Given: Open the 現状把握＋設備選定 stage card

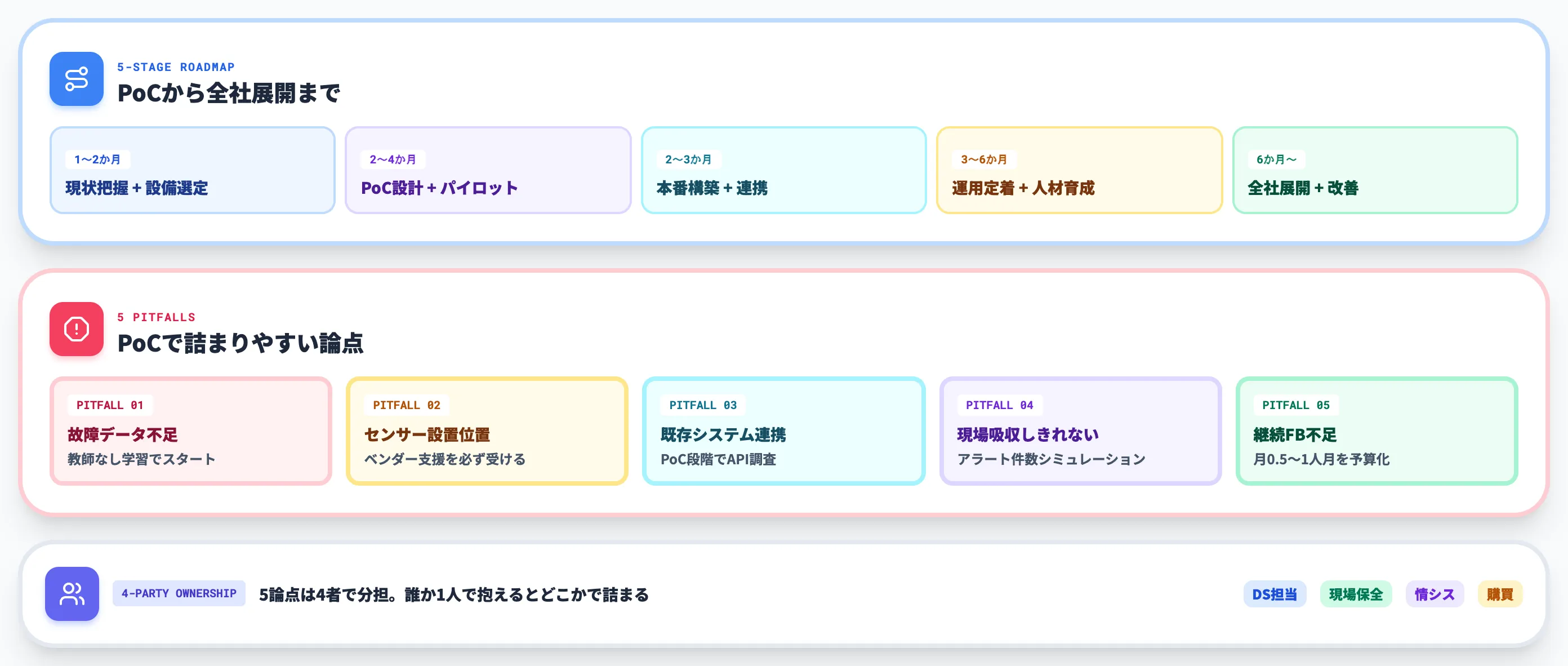Looking at the screenshot, I should [193, 171].
